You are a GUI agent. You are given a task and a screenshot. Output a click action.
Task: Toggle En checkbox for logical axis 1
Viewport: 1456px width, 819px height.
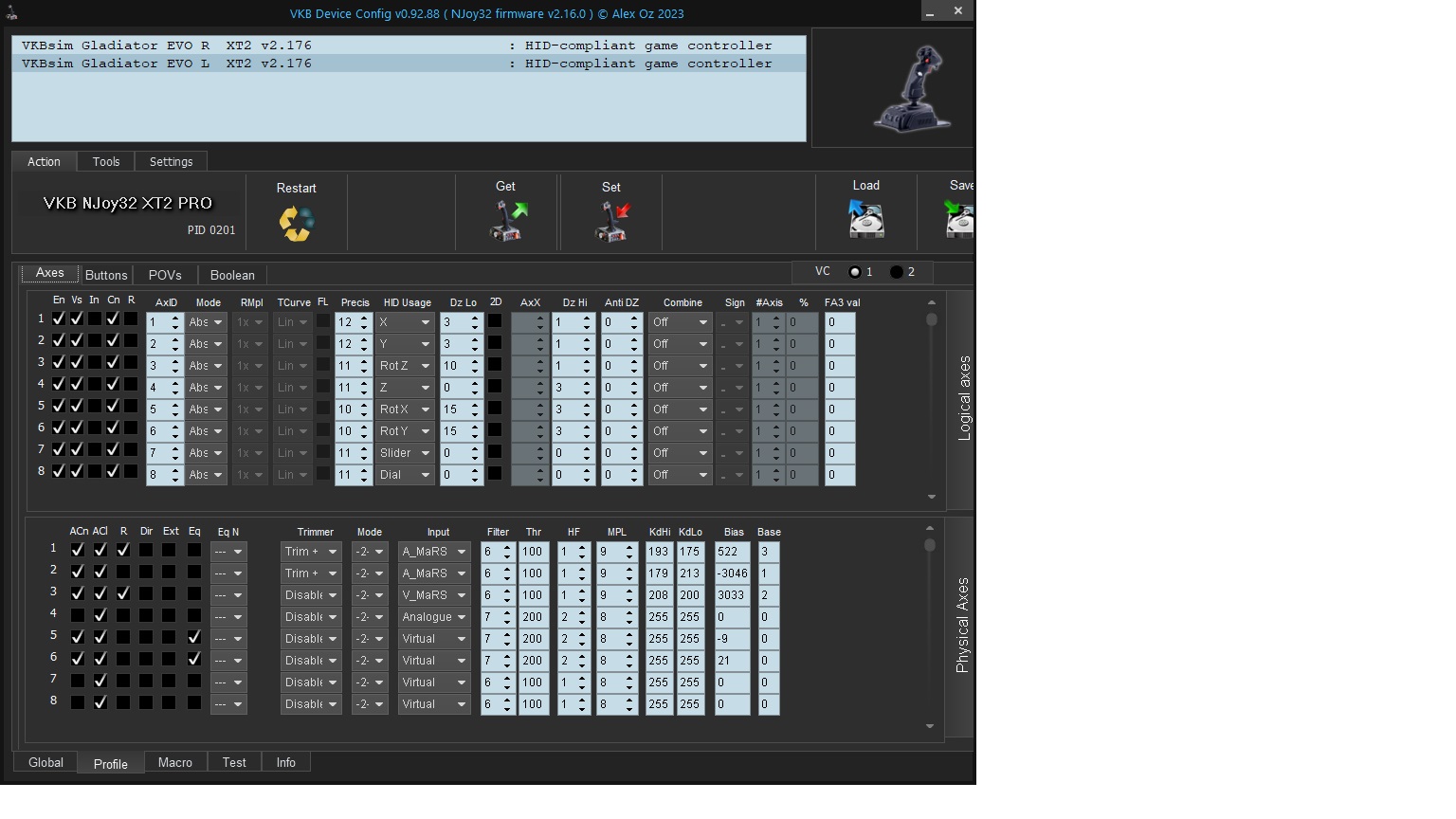pos(59,318)
